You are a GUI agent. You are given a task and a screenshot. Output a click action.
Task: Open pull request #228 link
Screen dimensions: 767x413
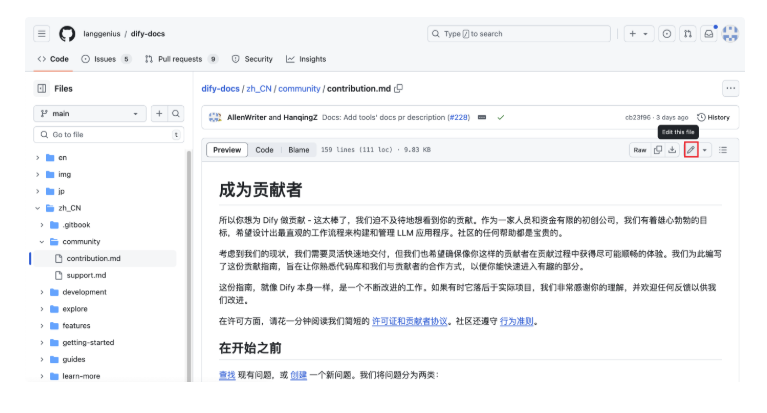pyautogui.click(x=459, y=117)
